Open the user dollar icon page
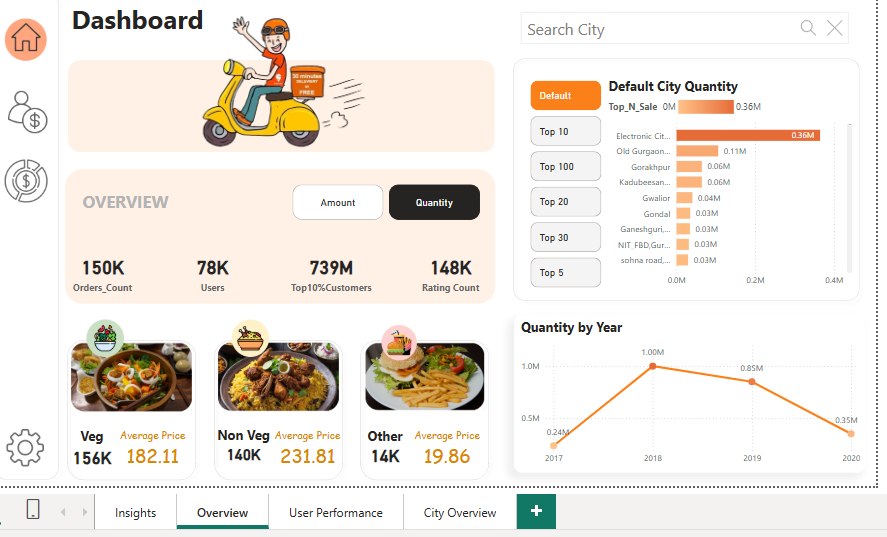The image size is (887, 537). pos(27,111)
